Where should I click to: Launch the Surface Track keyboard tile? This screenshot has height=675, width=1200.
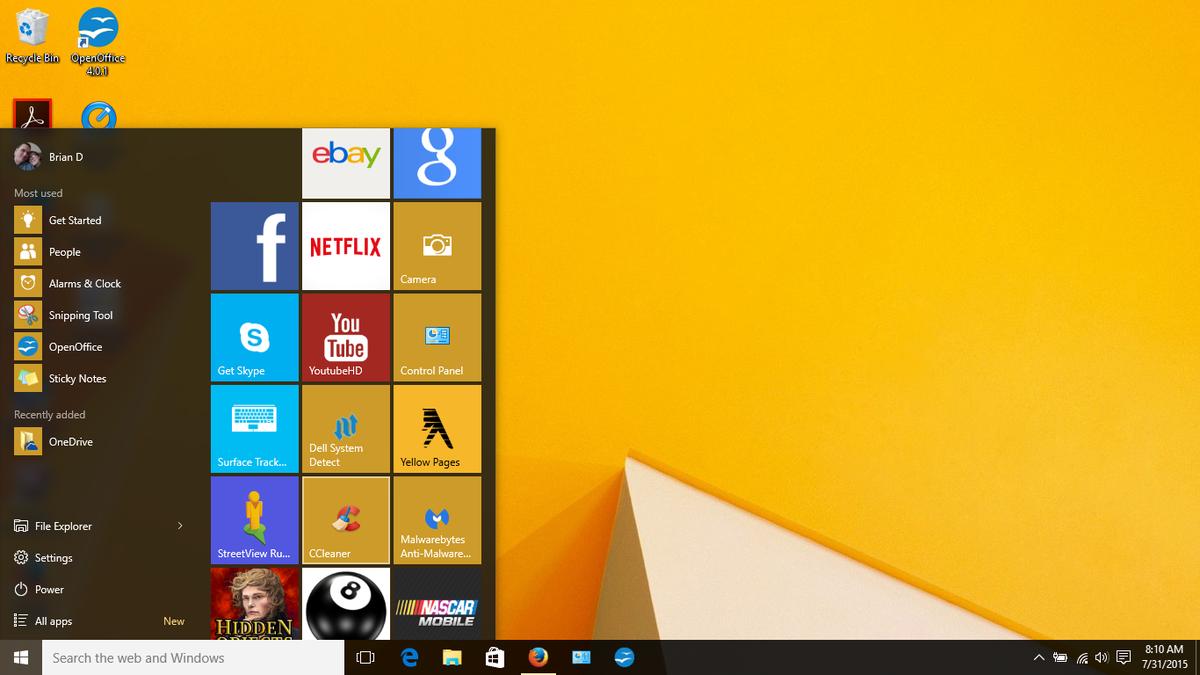coord(254,429)
